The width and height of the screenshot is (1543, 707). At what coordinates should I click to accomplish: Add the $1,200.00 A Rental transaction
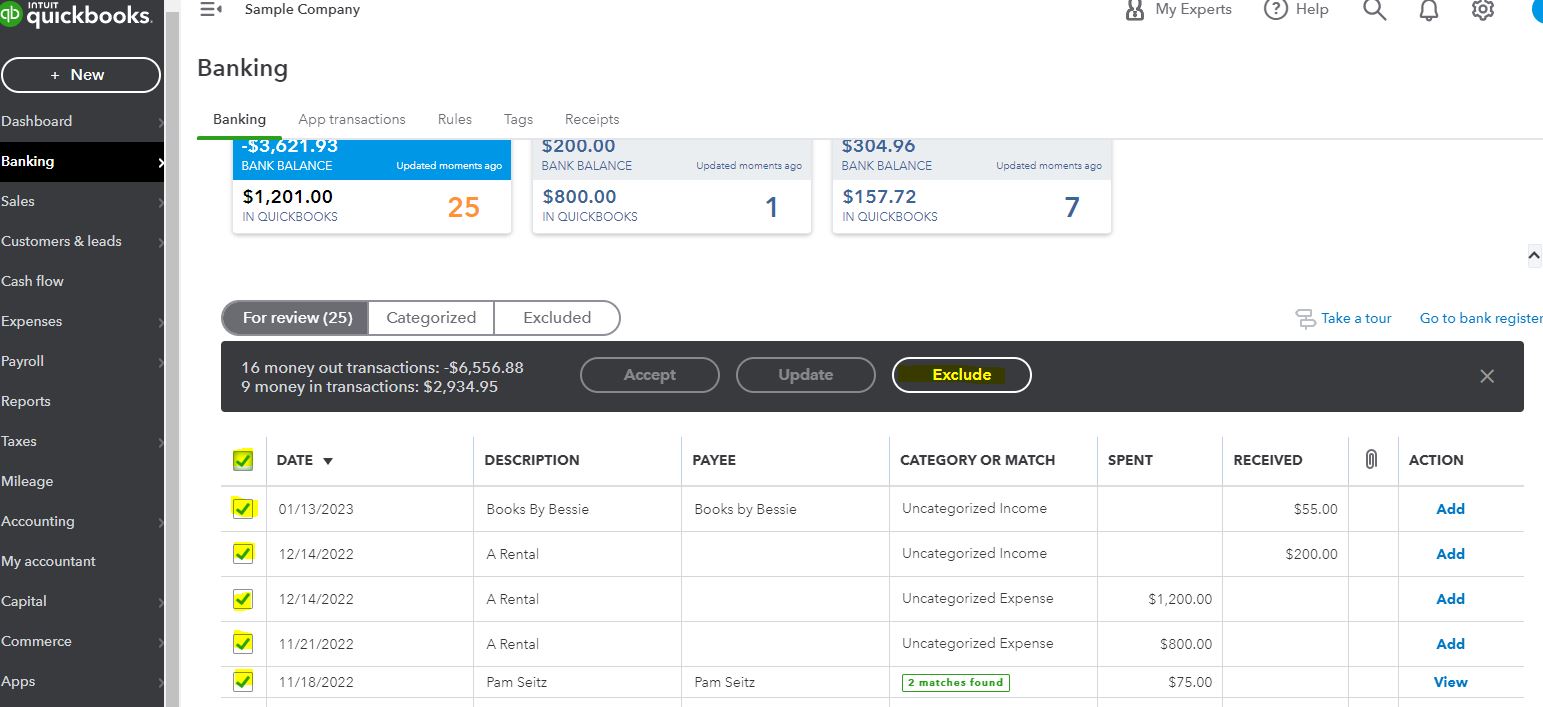pos(1450,599)
